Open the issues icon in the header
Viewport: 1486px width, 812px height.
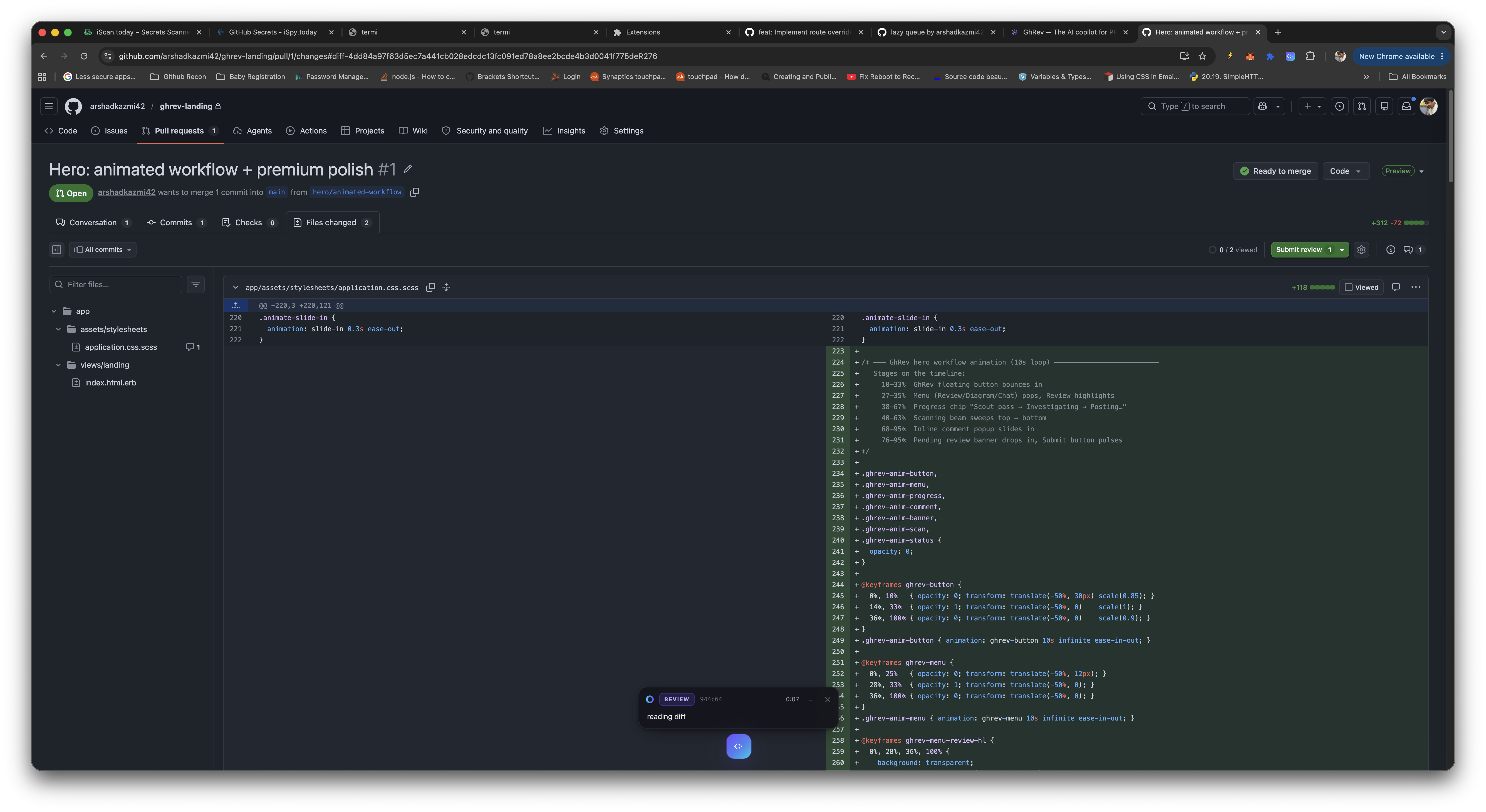(x=1339, y=106)
